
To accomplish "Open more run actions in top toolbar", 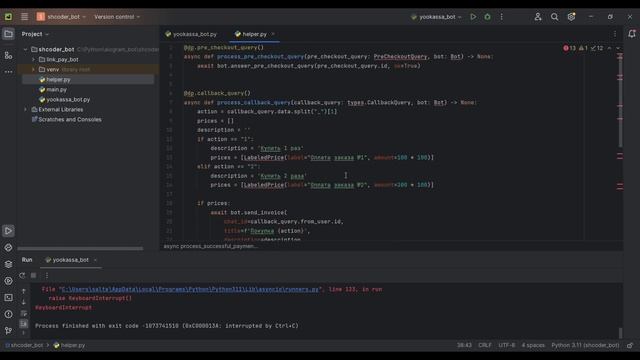I will pos(502,17).
